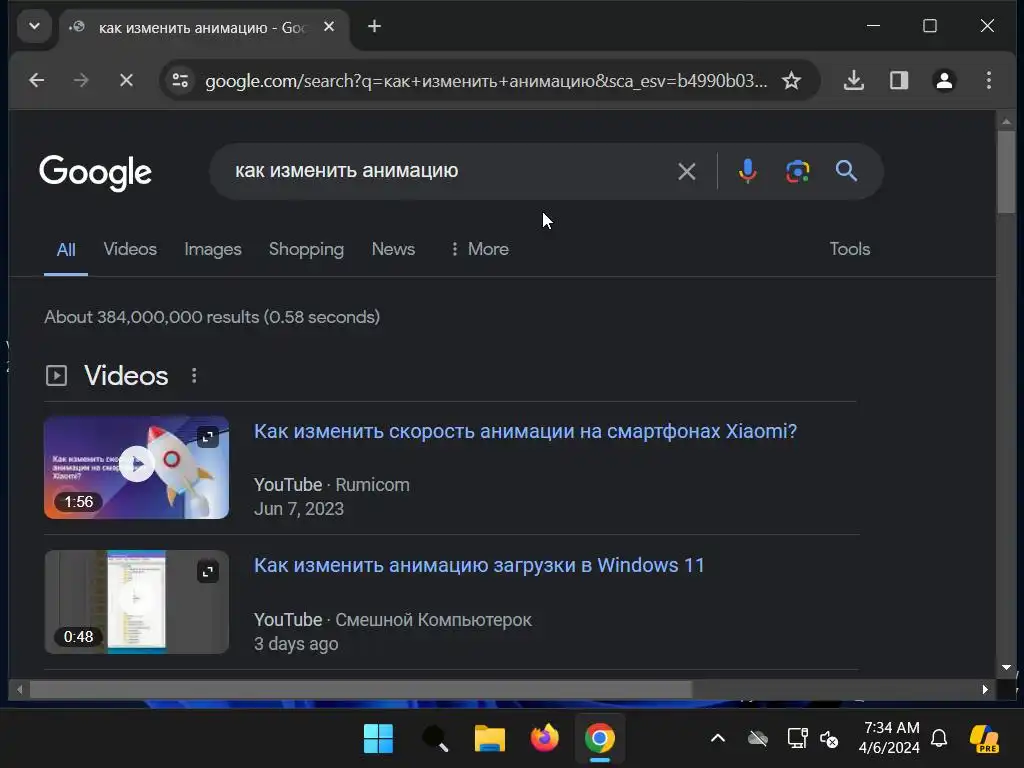View site information icon in address bar
This screenshot has height=768, width=1024.
[x=180, y=80]
